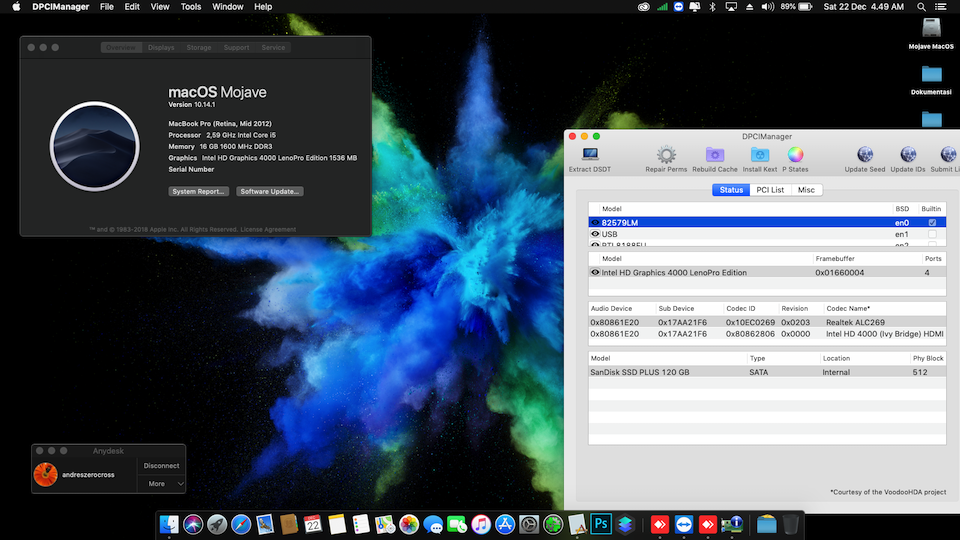This screenshot has height=540, width=960.
Task: Launch Siri from the Dock
Action: [x=193, y=525]
